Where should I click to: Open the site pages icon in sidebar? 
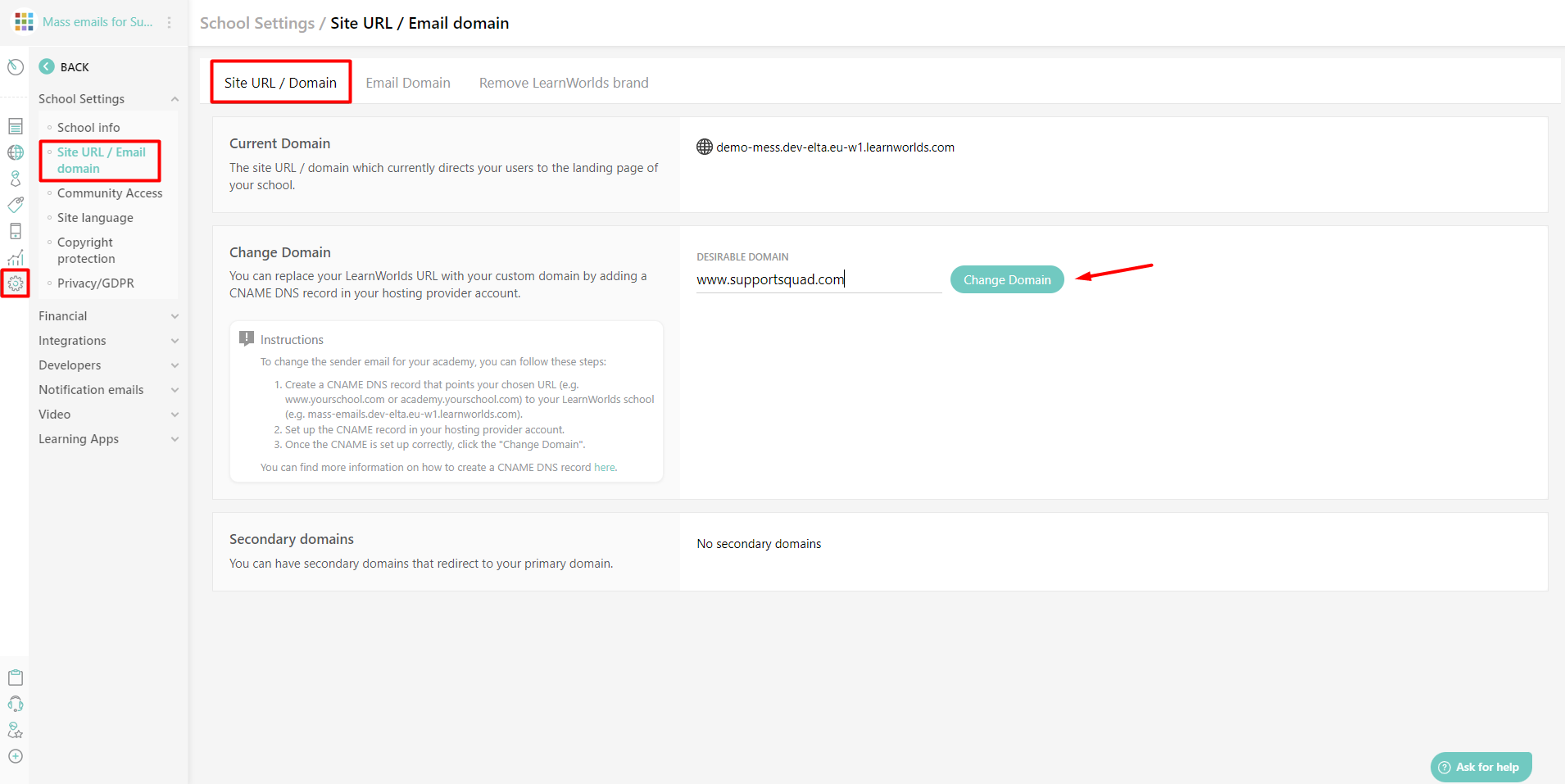(16, 126)
